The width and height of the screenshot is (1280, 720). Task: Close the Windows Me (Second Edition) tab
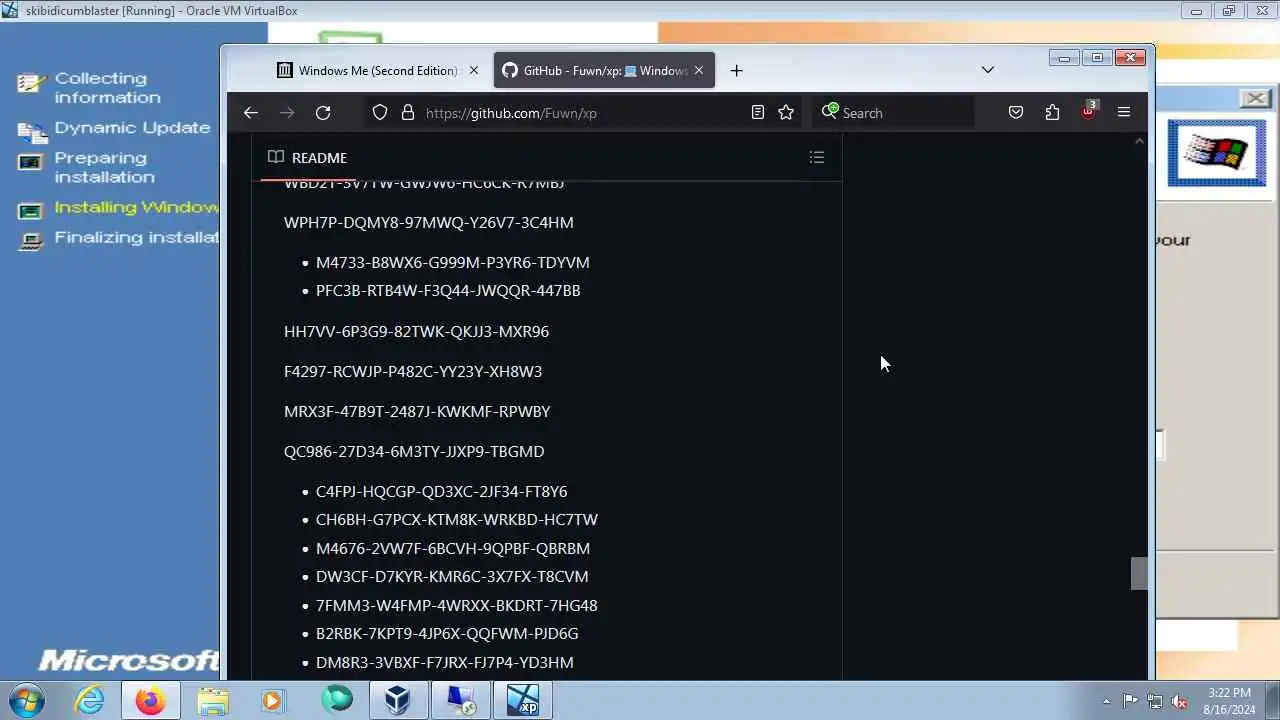pyautogui.click(x=474, y=70)
